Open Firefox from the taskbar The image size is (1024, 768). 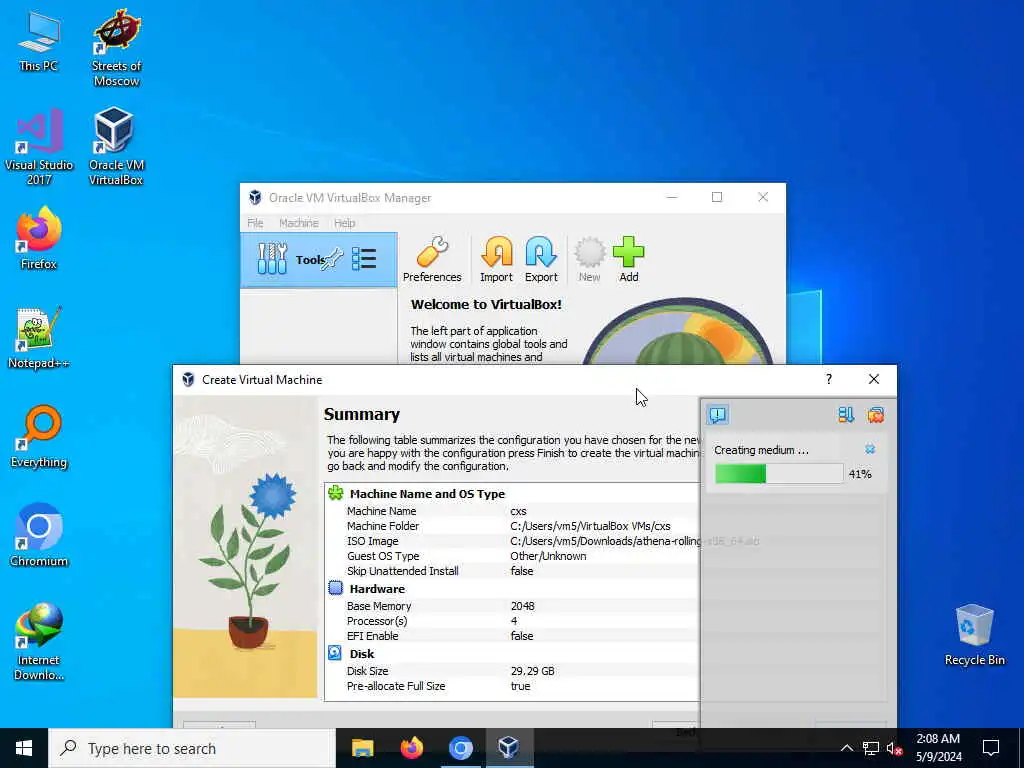click(x=411, y=748)
